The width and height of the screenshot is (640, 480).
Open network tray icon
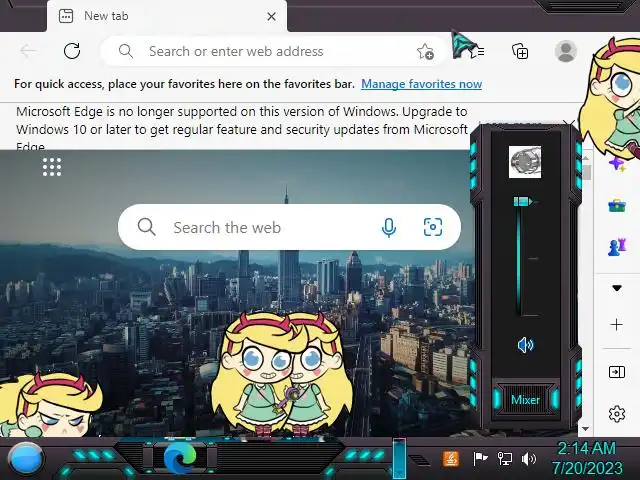click(x=504, y=459)
